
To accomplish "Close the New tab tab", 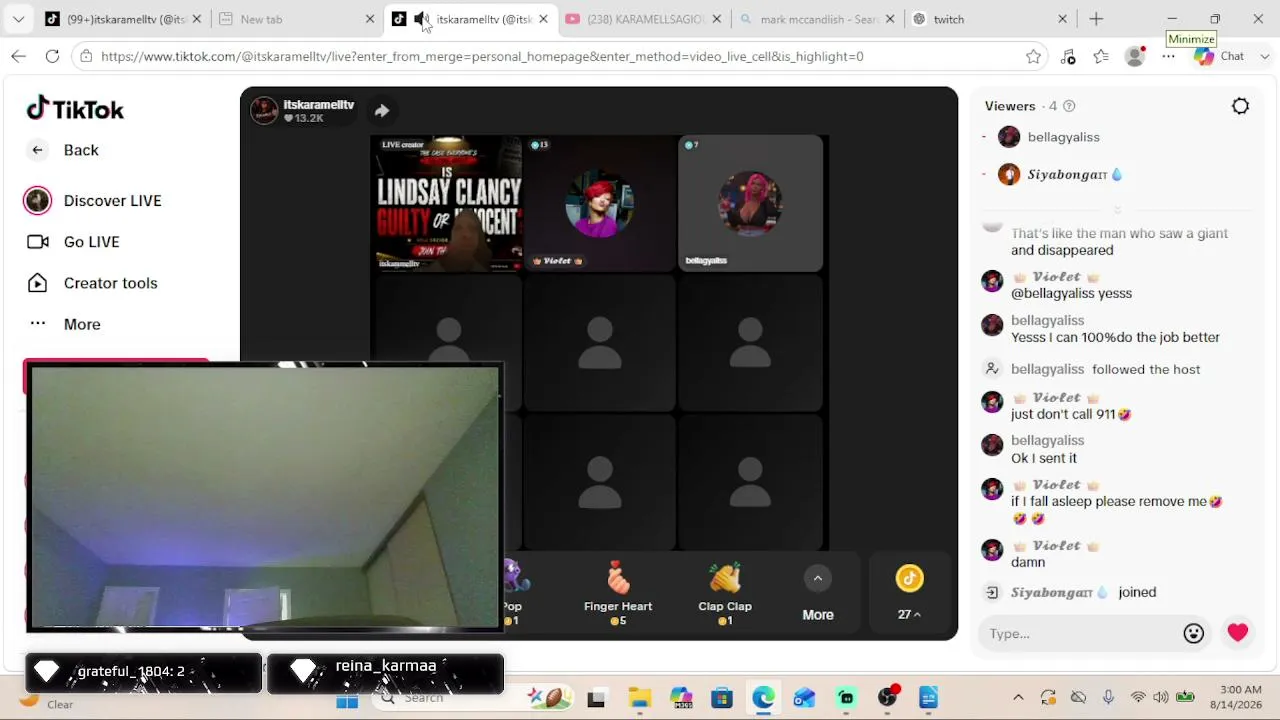I will [370, 19].
